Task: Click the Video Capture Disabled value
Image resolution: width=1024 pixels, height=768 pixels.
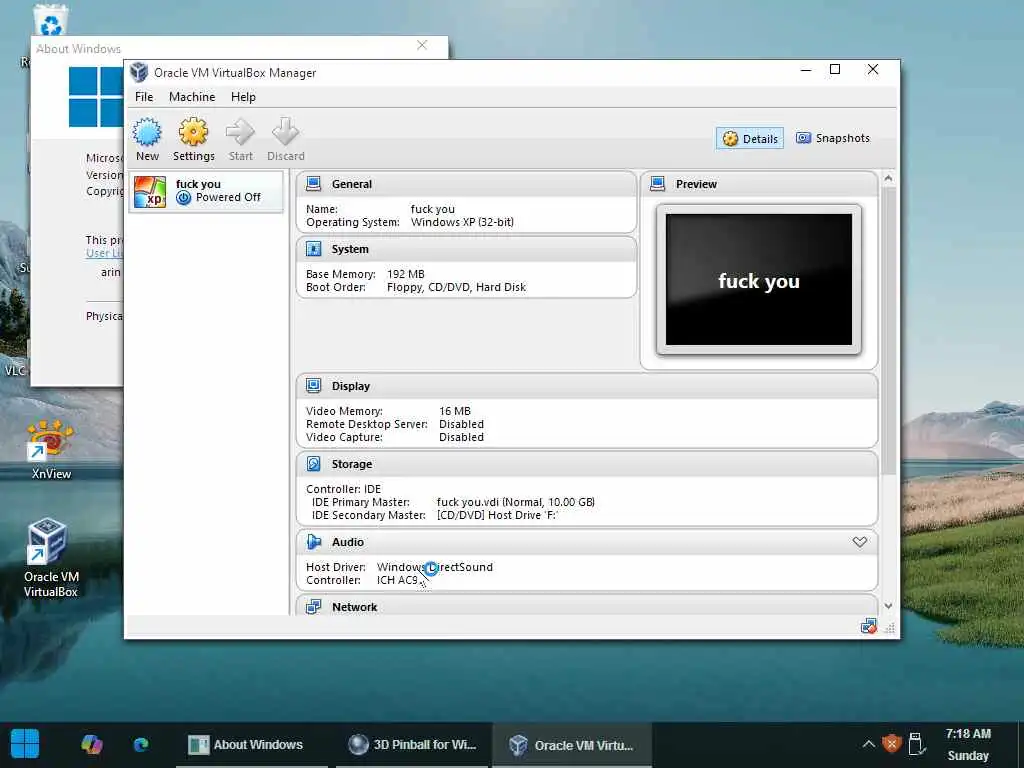Action: (461, 438)
